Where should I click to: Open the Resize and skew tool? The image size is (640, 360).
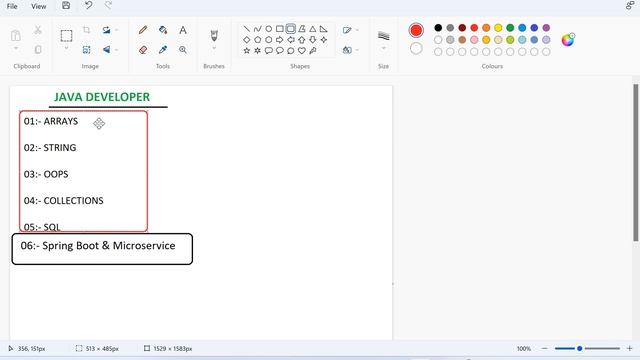pyautogui.click(x=86, y=50)
